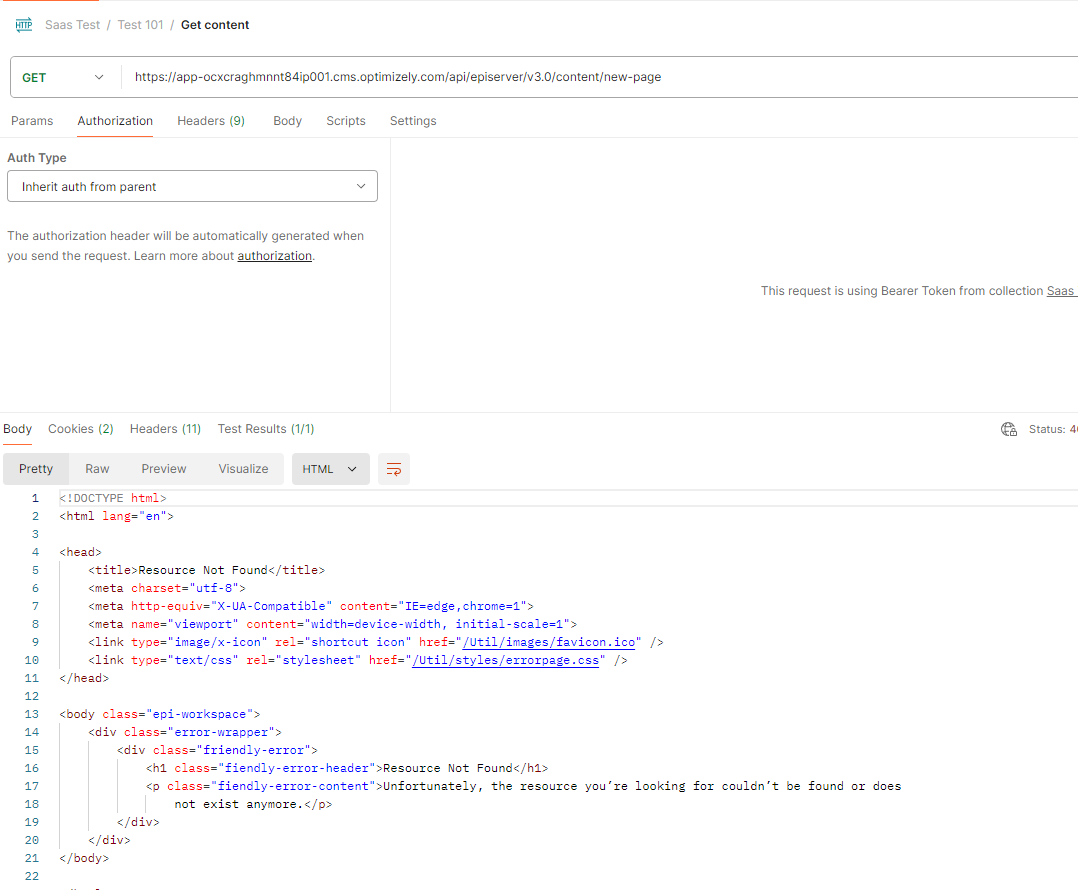Open the Scripts tab
Image resolution: width=1078 pixels, height=890 pixels.
(346, 121)
